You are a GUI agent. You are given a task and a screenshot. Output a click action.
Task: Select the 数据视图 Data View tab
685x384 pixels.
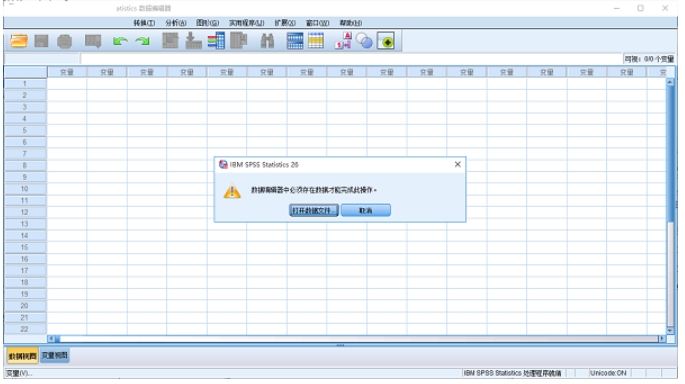pos(22,356)
